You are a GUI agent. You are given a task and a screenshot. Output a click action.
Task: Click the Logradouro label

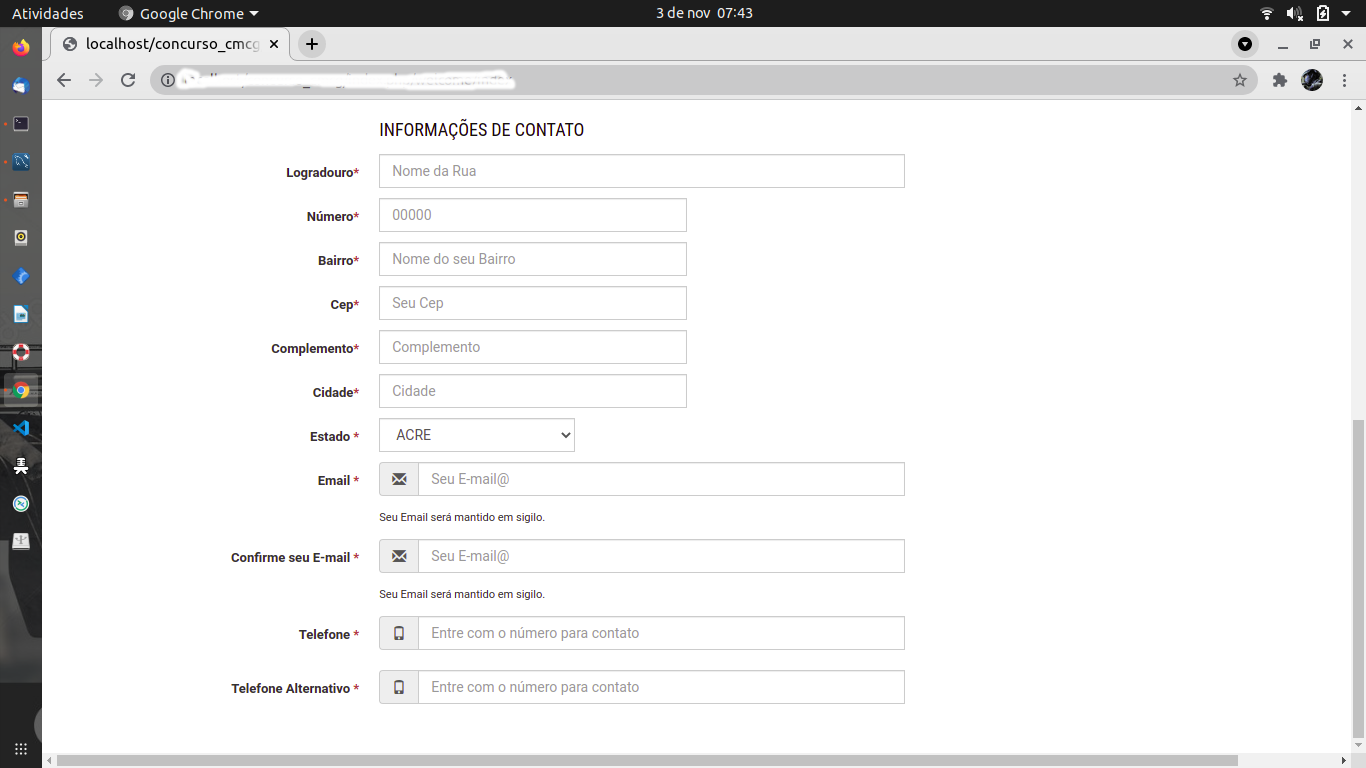click(320, 173)
